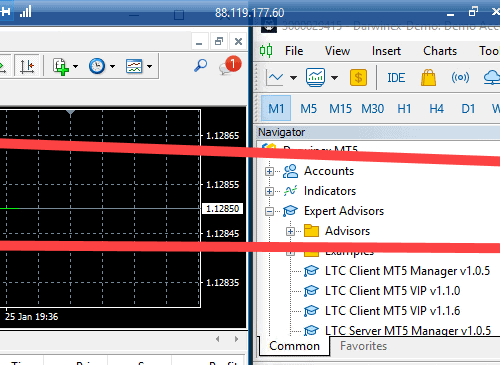Screen dimensions: 500x365
Task: Click the indicators monitor chart icon
Action: click(315, 78)
